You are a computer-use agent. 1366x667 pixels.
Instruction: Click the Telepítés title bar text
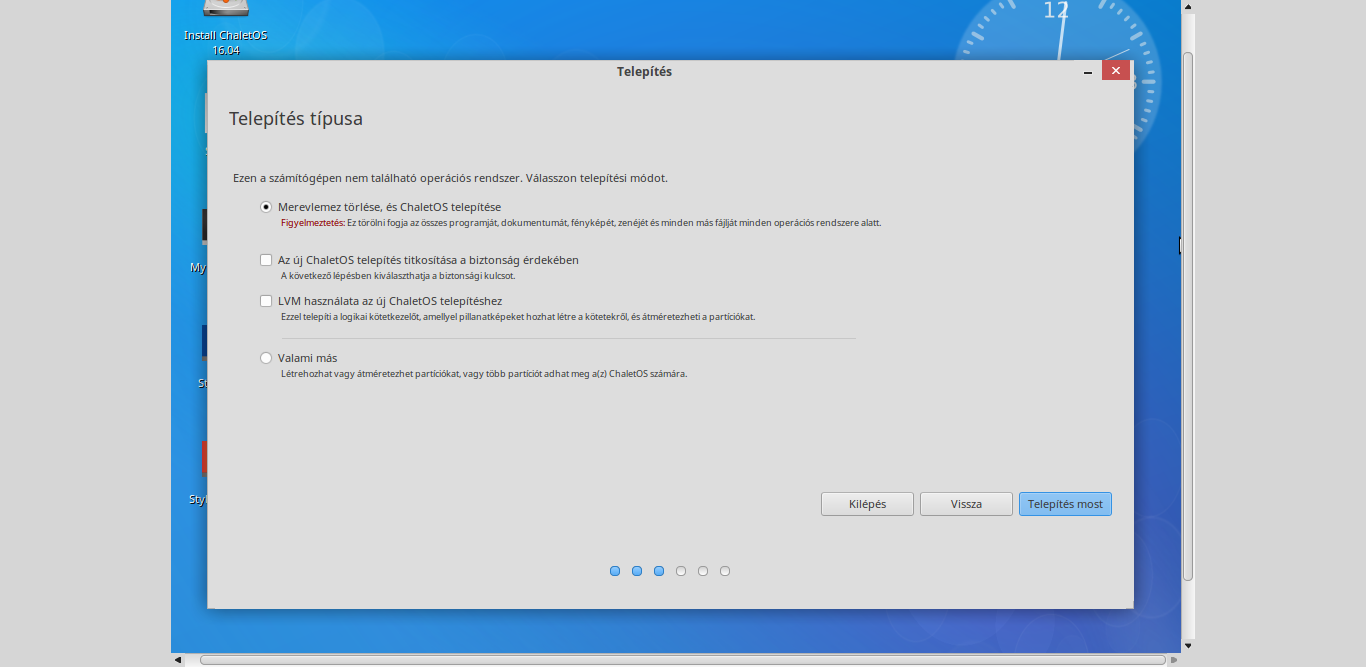tap(644, 72)
